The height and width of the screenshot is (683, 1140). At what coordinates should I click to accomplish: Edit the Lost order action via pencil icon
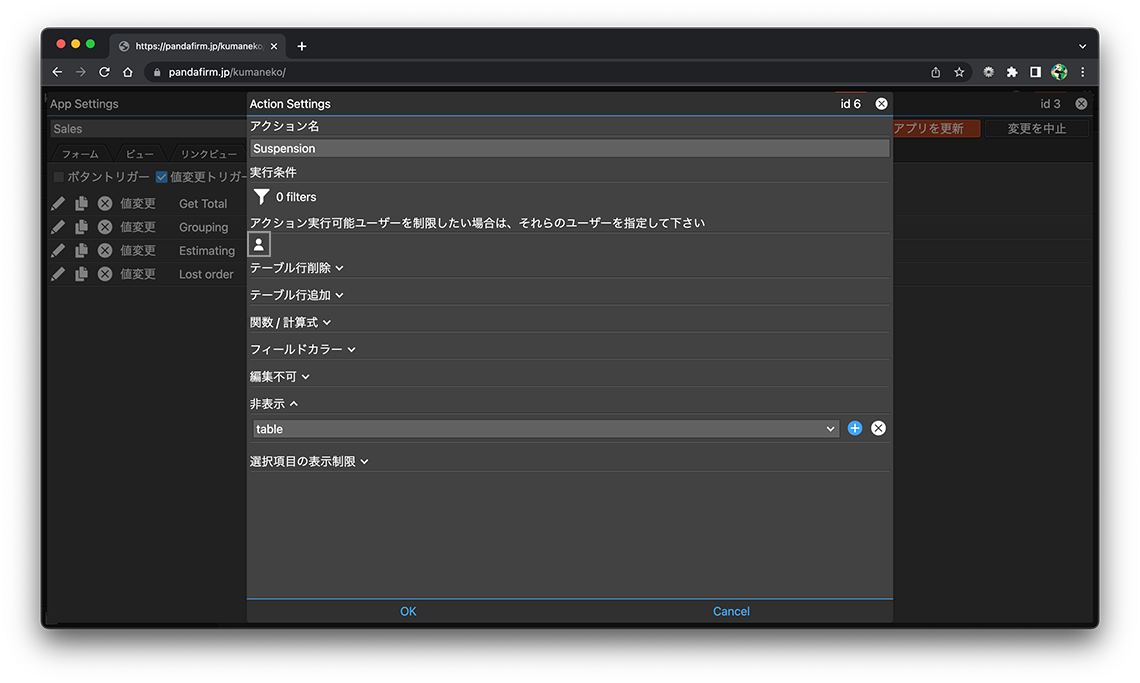click(x=58, y=274)
